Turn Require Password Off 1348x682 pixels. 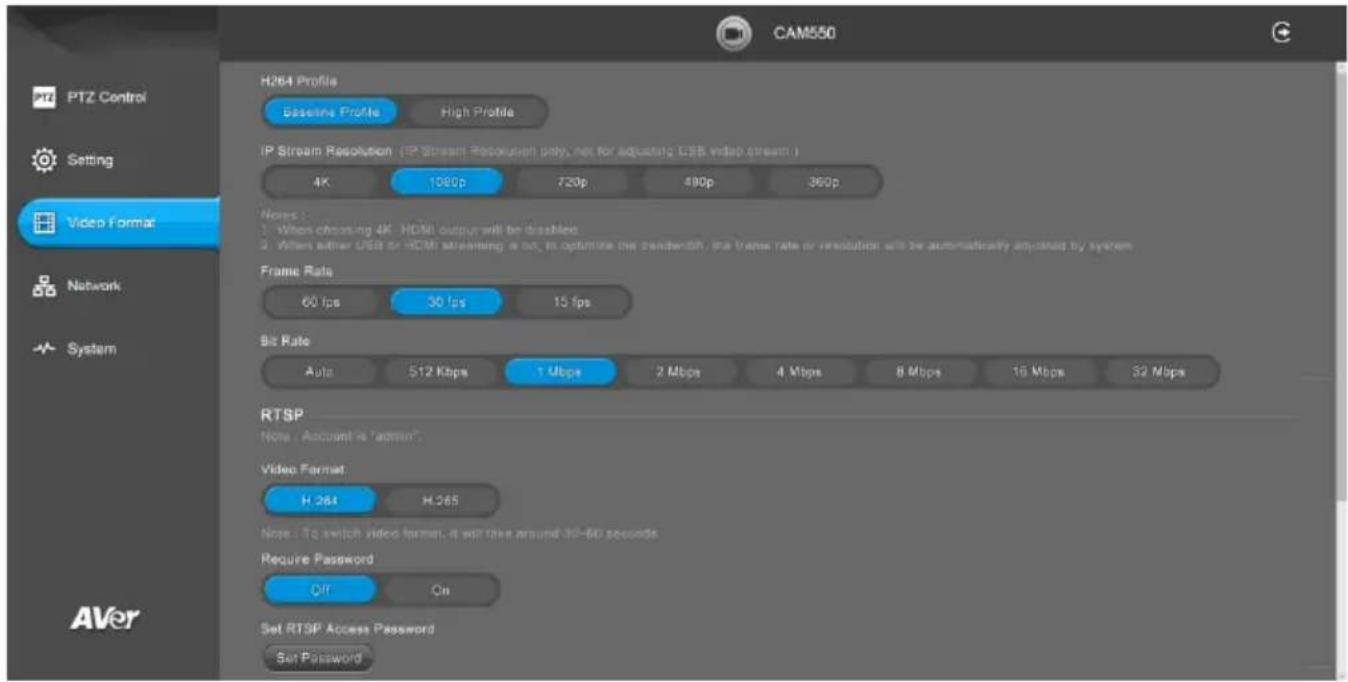320,590
